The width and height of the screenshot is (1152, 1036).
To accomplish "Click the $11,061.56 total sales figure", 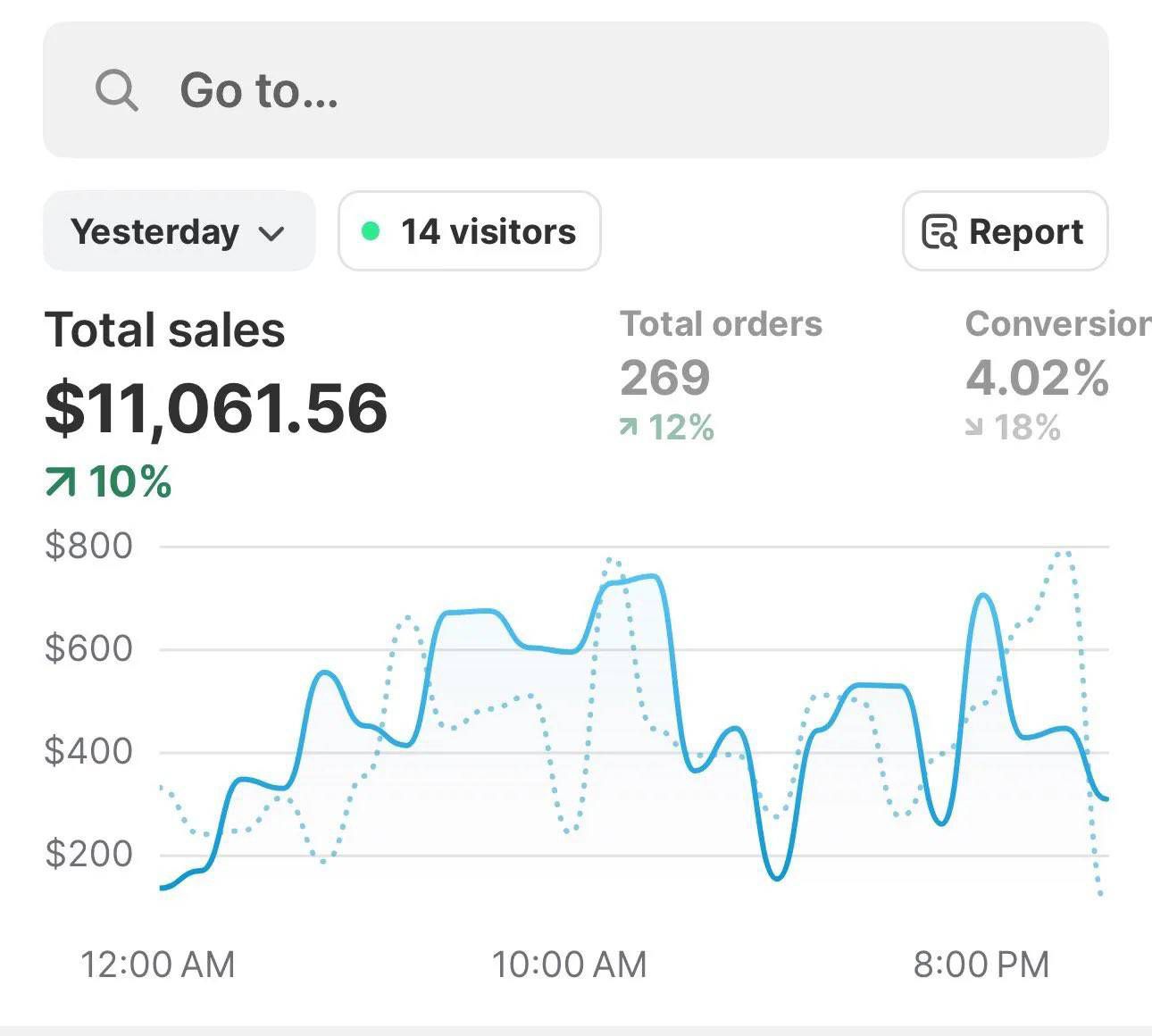I will 217,408.
